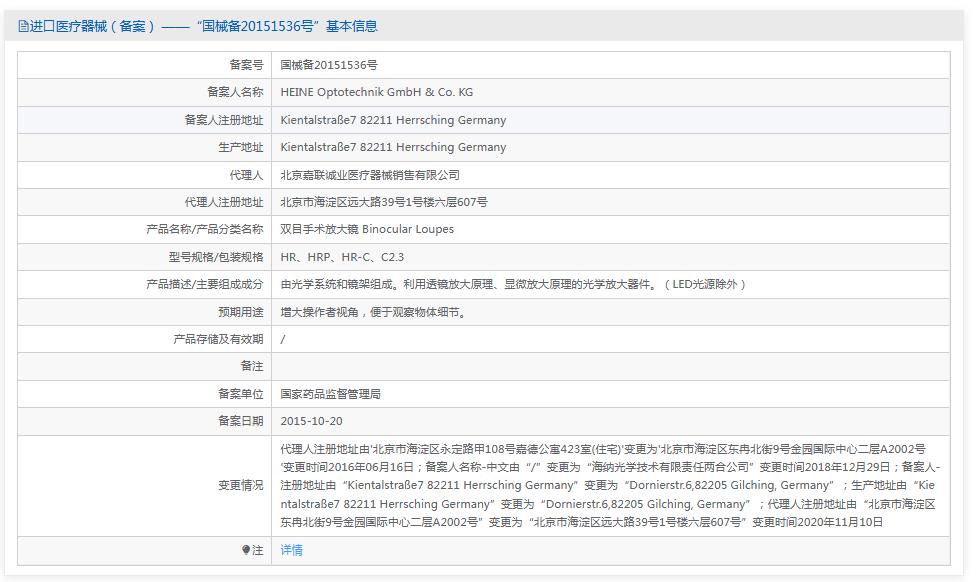Click the 代理人注册地址 value 北京市海淀区远大路39号
Image resolution: width=978 pixels, height=582 pixels.
[x=384, y=202]
